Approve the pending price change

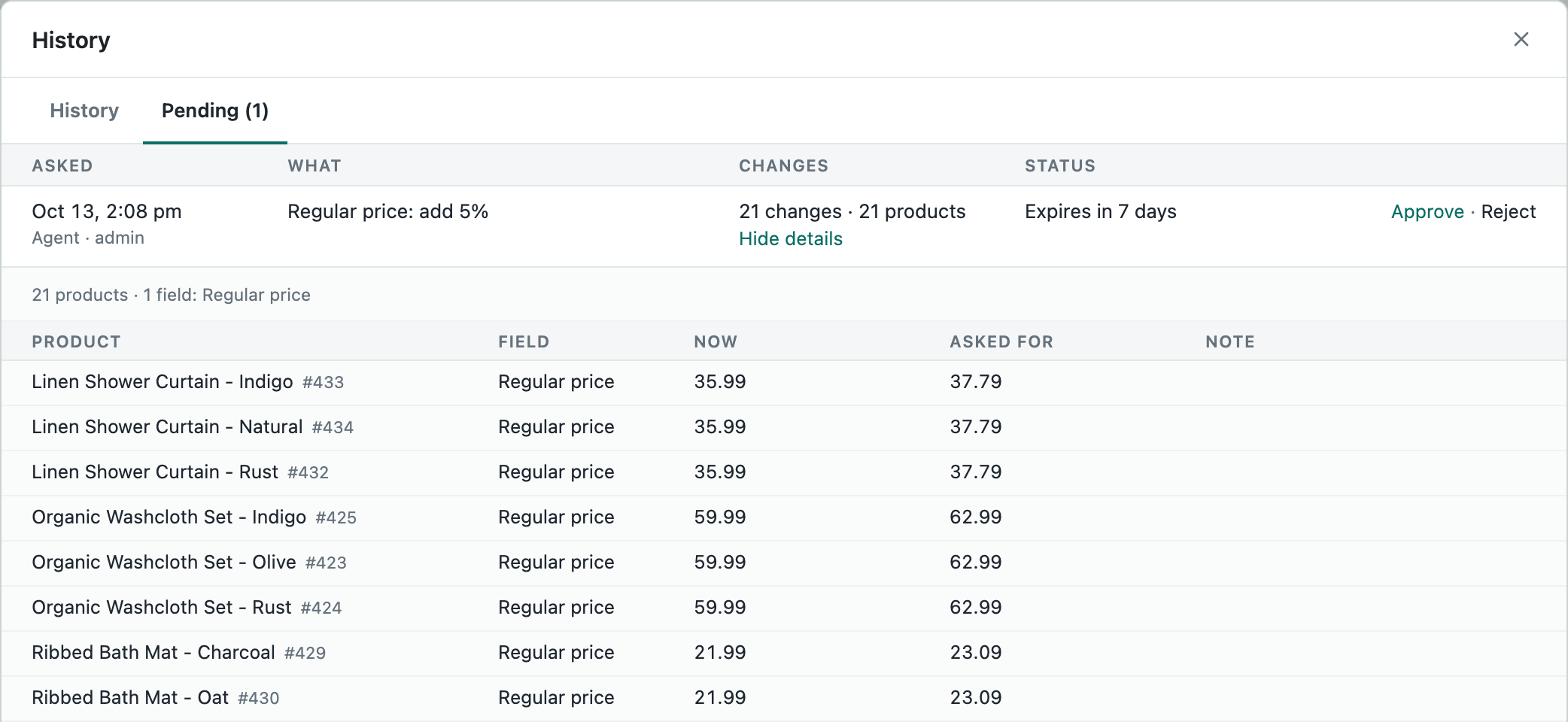pos(1427,212)
